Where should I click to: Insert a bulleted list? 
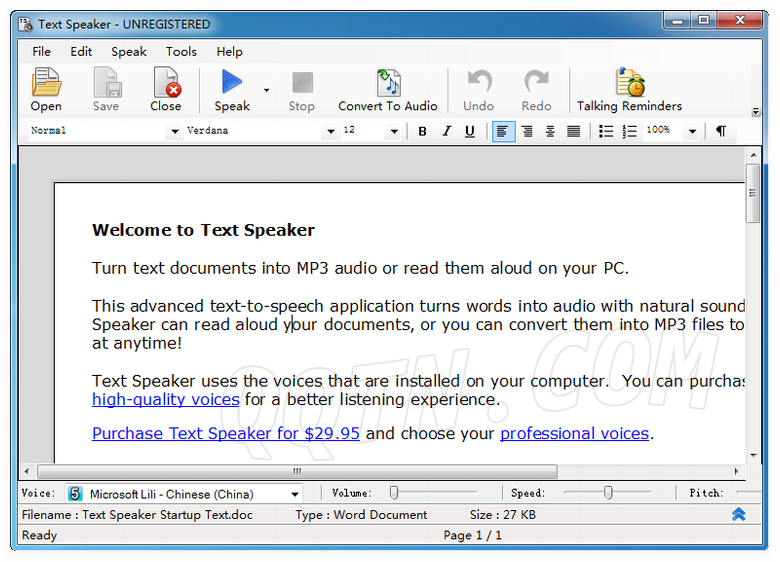606,131
